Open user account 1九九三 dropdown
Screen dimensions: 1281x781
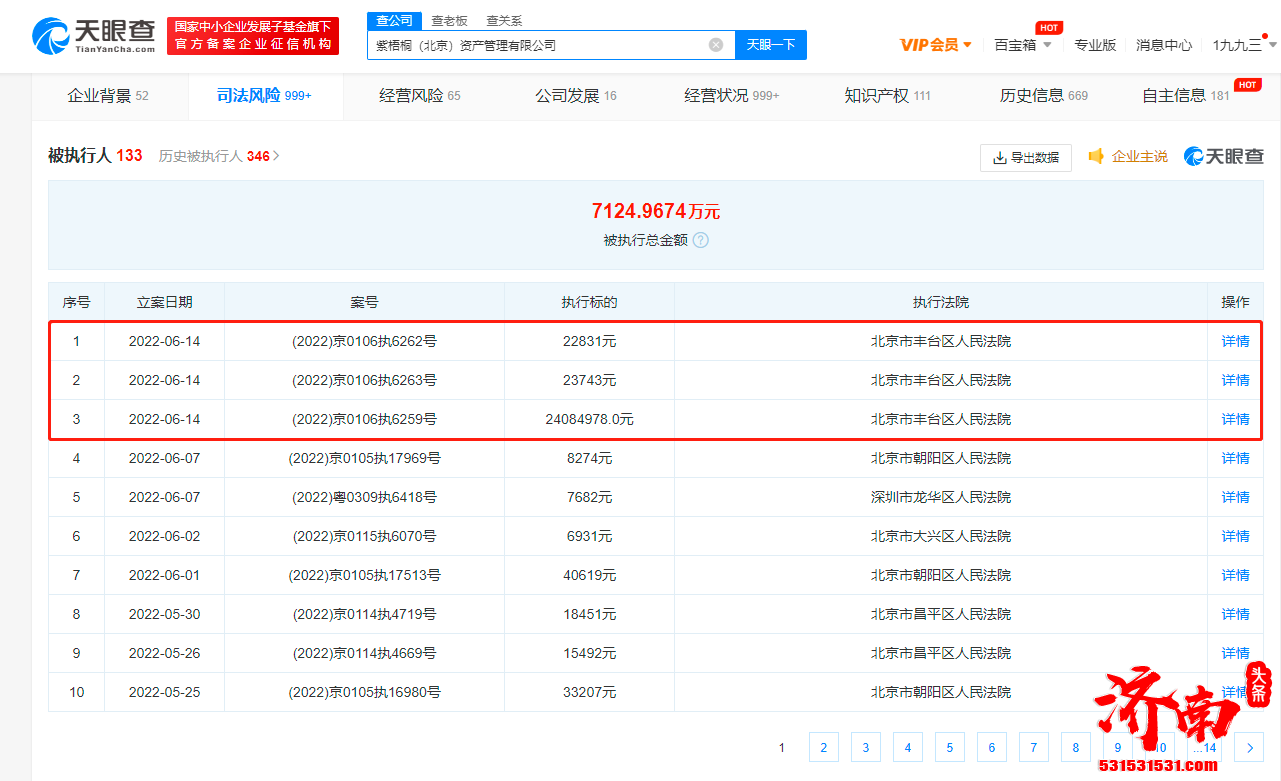(1244, 45)
